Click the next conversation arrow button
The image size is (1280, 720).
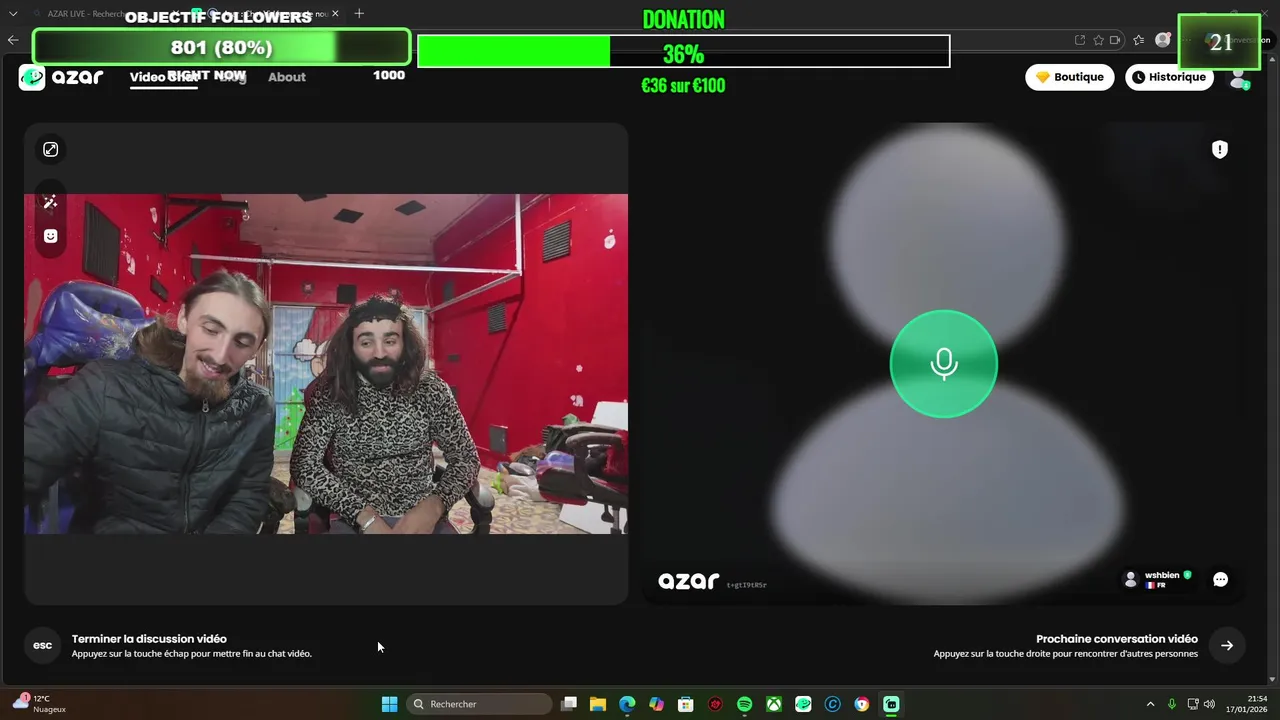[1227, 645]
